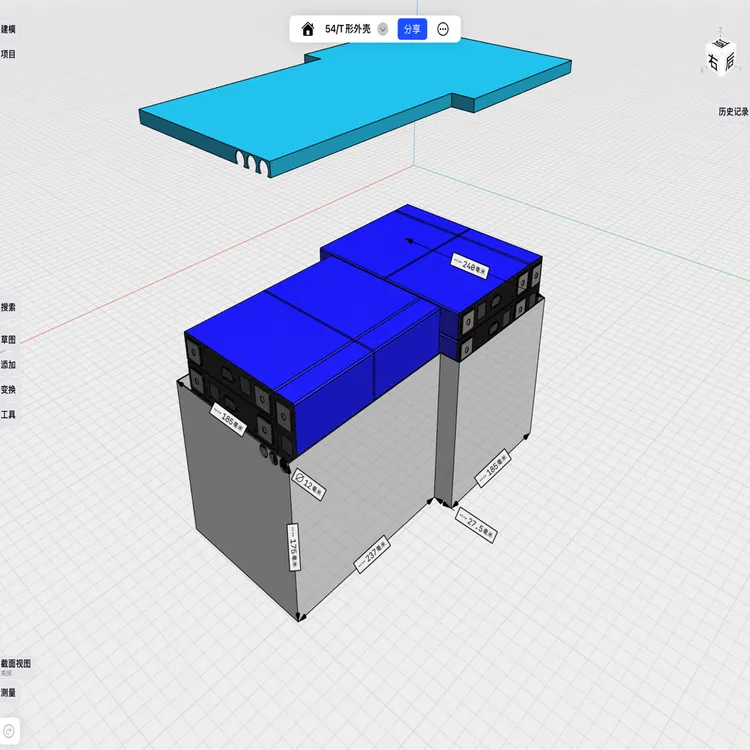
Task: Tap the round icon at bottom-left corner
Action: click(9, 731)
